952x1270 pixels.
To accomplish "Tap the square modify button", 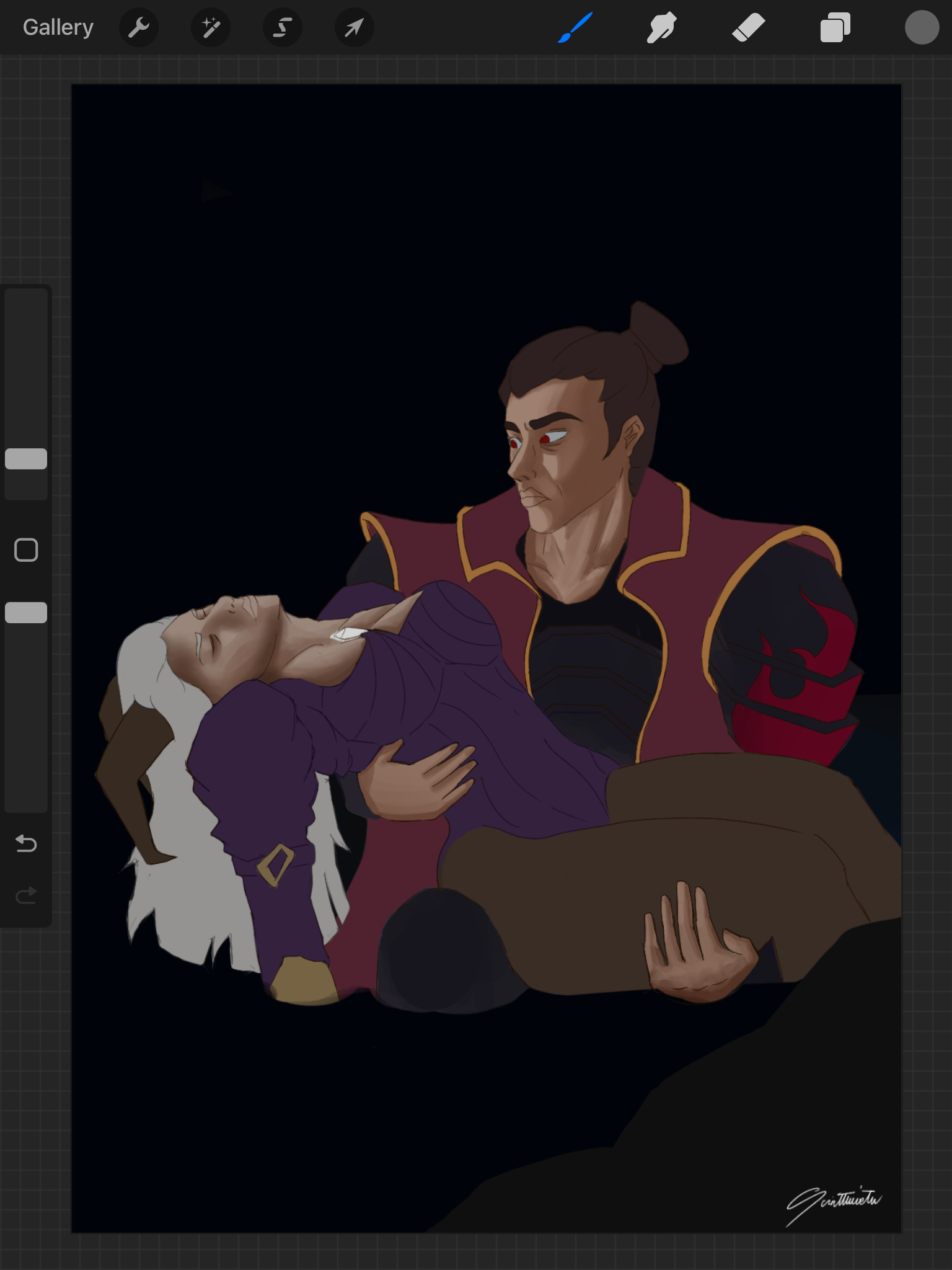I will (26, 550).
